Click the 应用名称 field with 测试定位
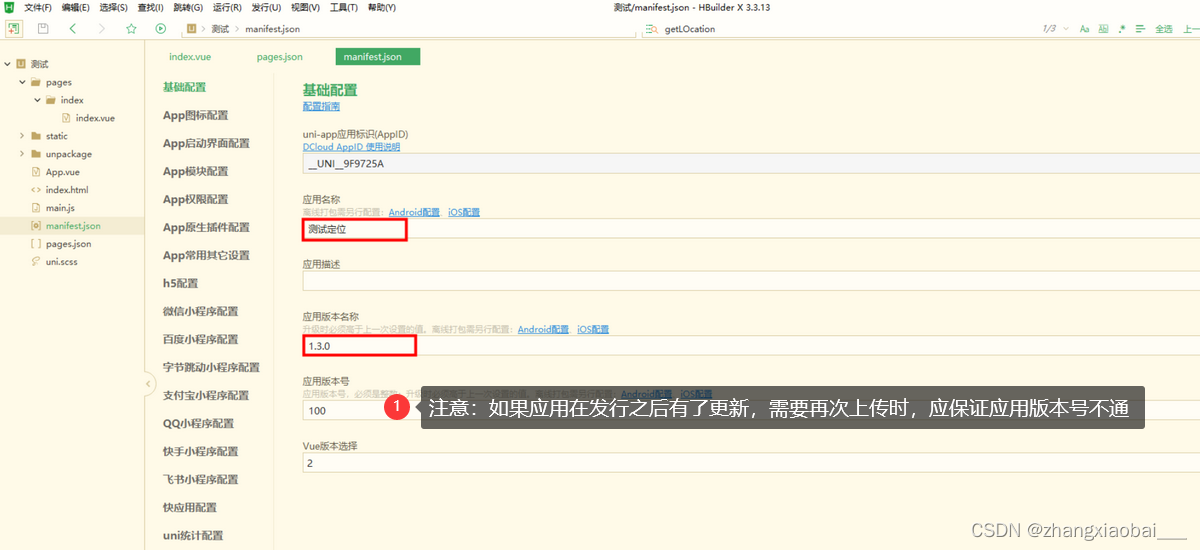This screenshot has height=550, width=1202. [x=750, y=229]
